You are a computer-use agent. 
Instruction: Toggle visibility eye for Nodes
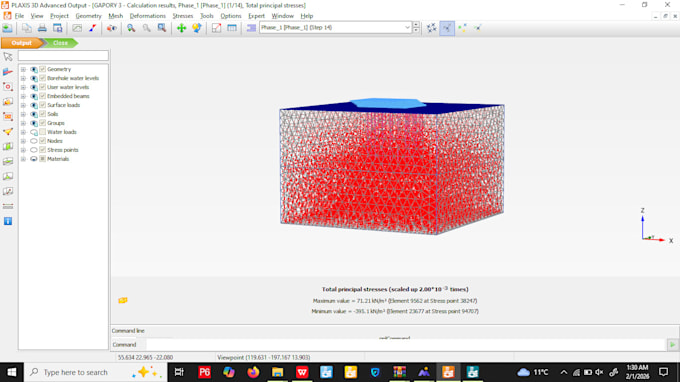tap(33, 141)
